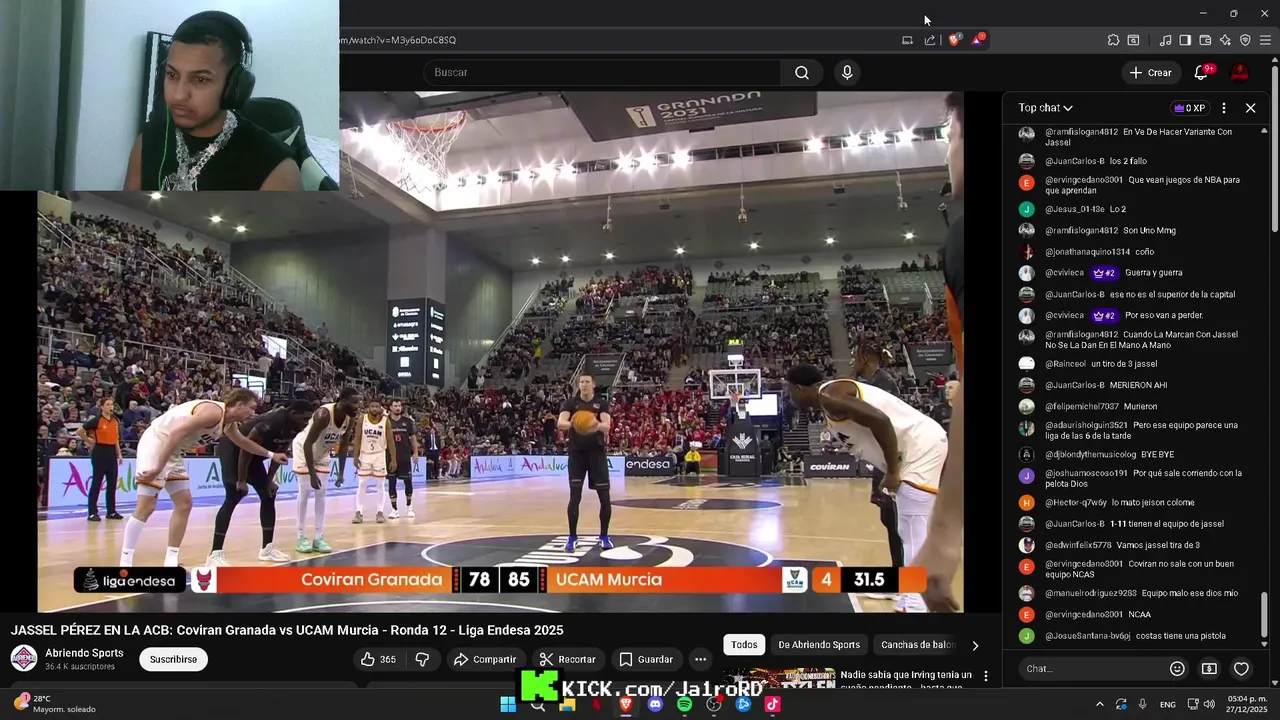Screen dimensions: 1280x720
Task: Click the video player to pause playback
Action: pos(500,351)
